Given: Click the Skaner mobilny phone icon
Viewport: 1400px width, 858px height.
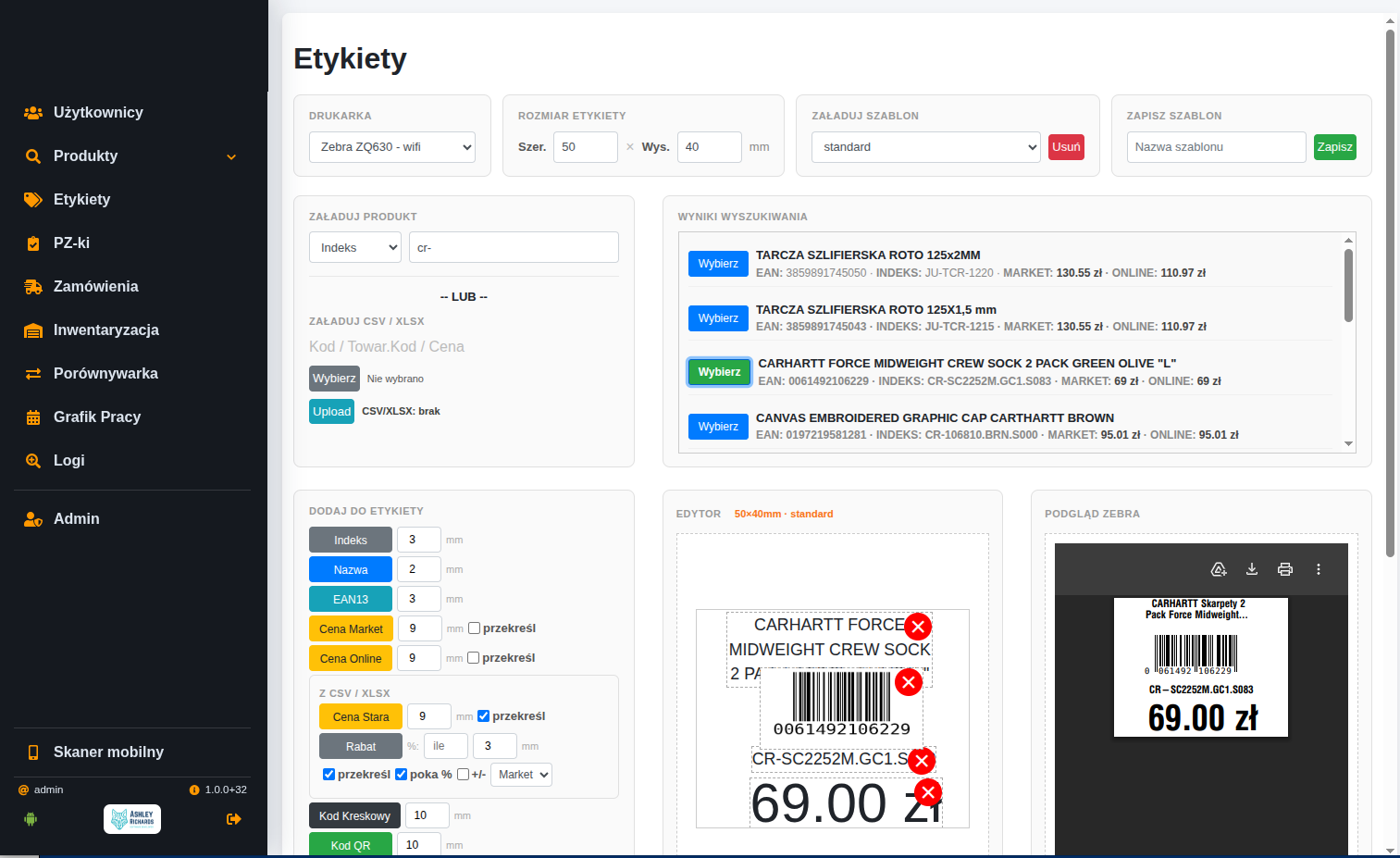Looking at the screenshot, I should click(x=33, y=752).
